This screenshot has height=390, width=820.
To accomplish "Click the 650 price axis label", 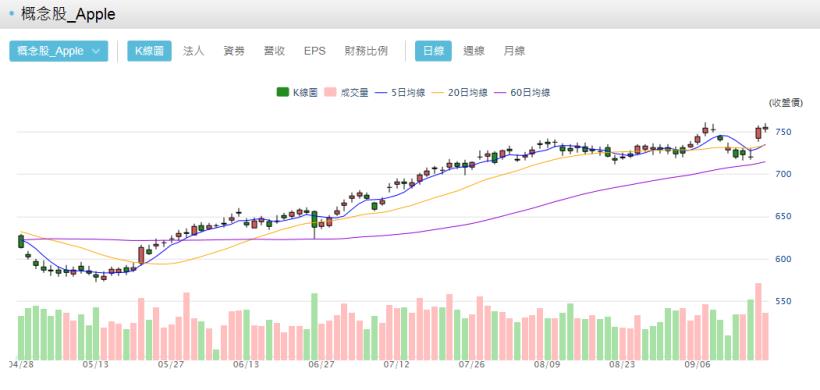I will click(x=783, y=216).
